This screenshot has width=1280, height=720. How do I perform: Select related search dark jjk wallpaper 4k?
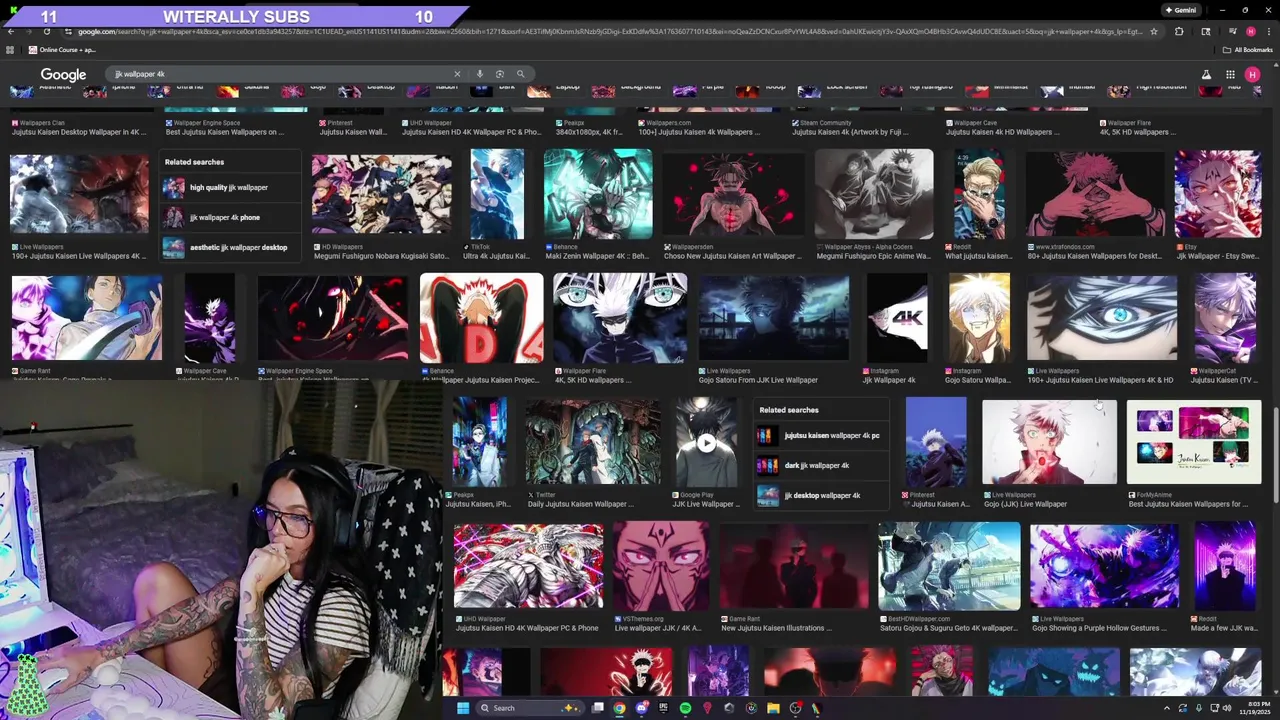click(x=822, y=465)
